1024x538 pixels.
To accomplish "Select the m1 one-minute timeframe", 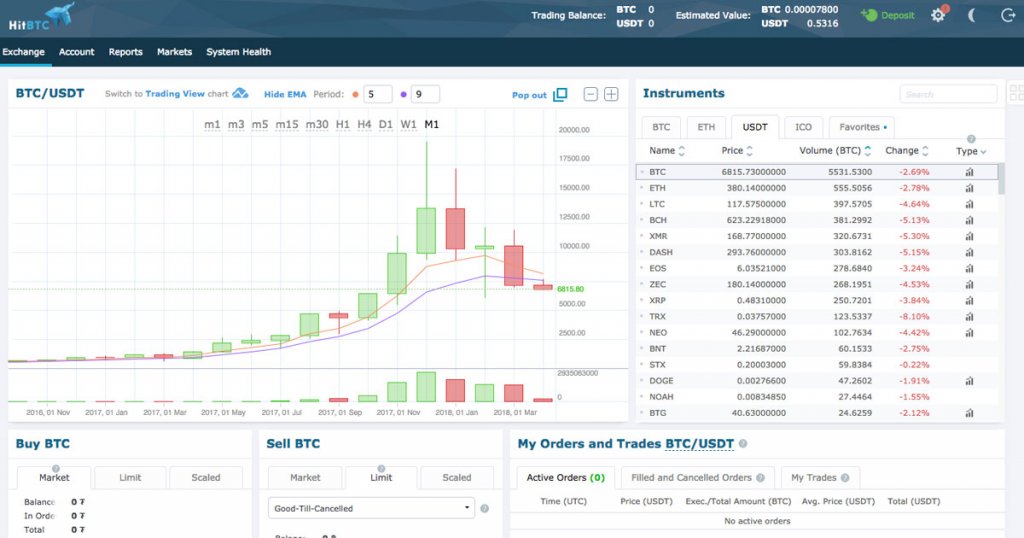I will point(212,124).
